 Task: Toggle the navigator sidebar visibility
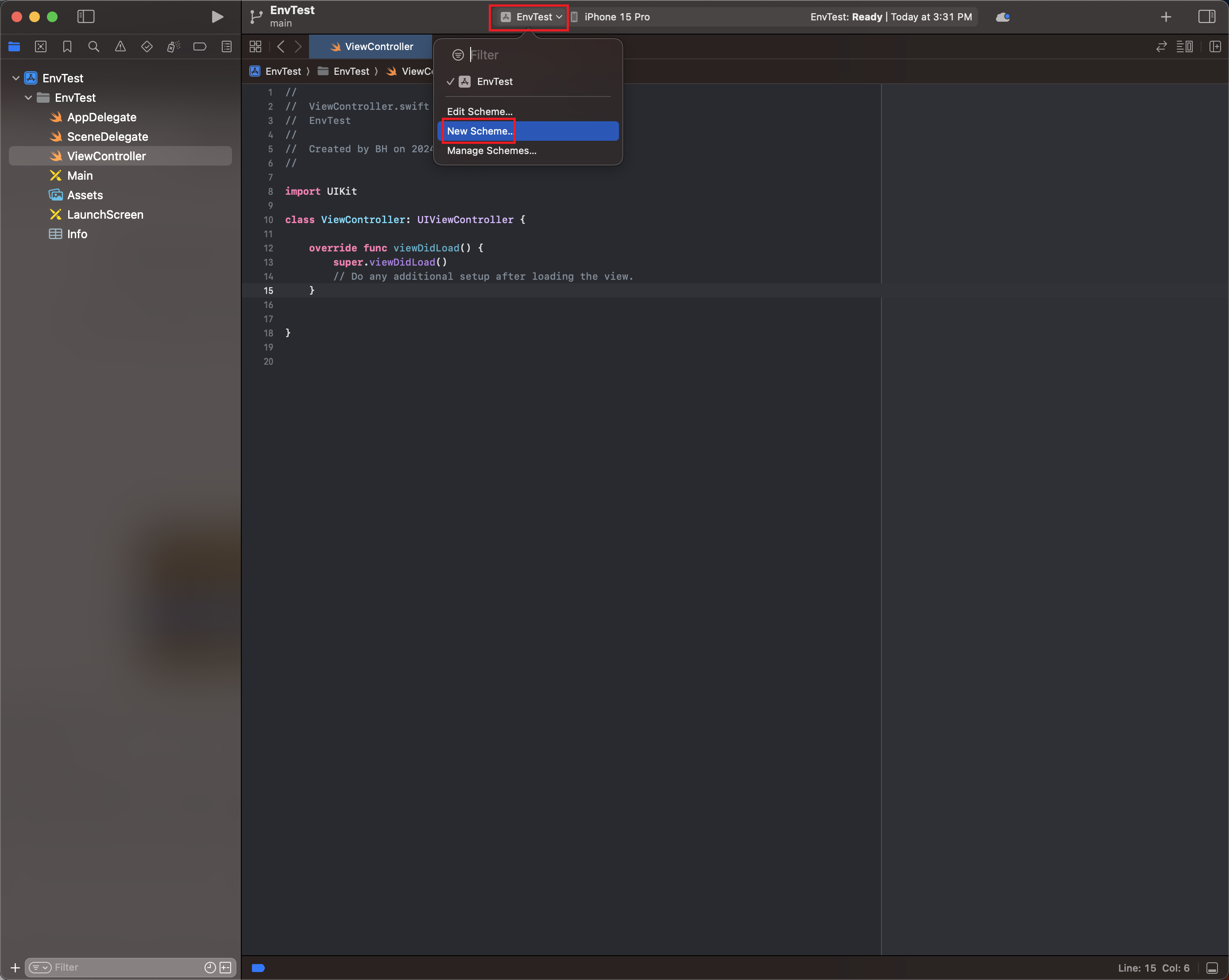click(85, 17)
